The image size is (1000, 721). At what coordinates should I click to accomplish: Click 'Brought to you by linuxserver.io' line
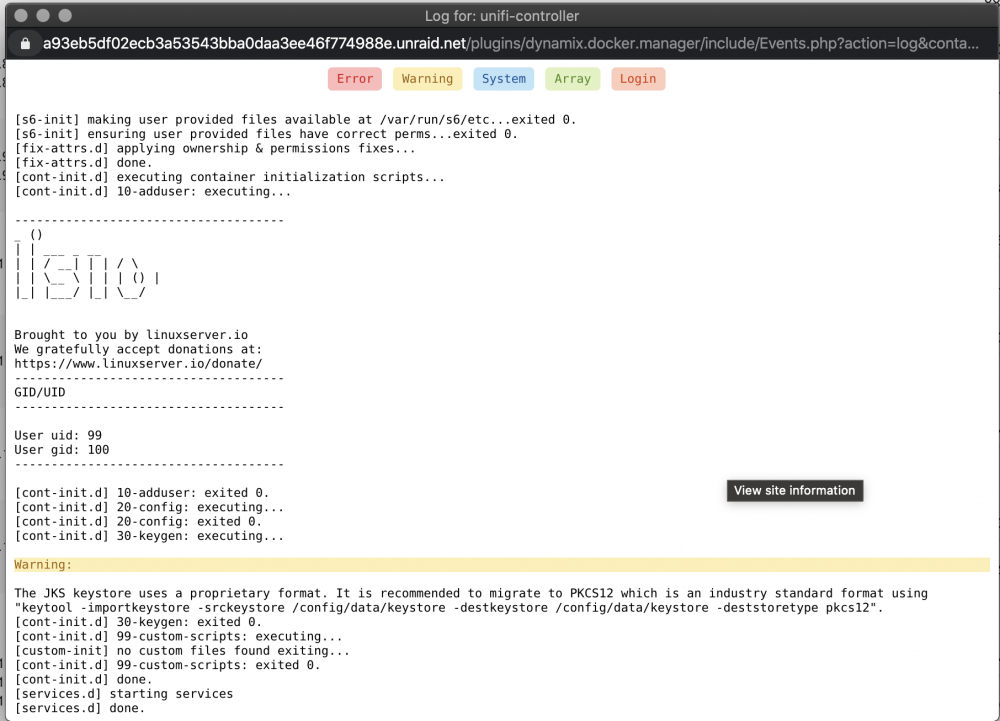coord(131,335)
